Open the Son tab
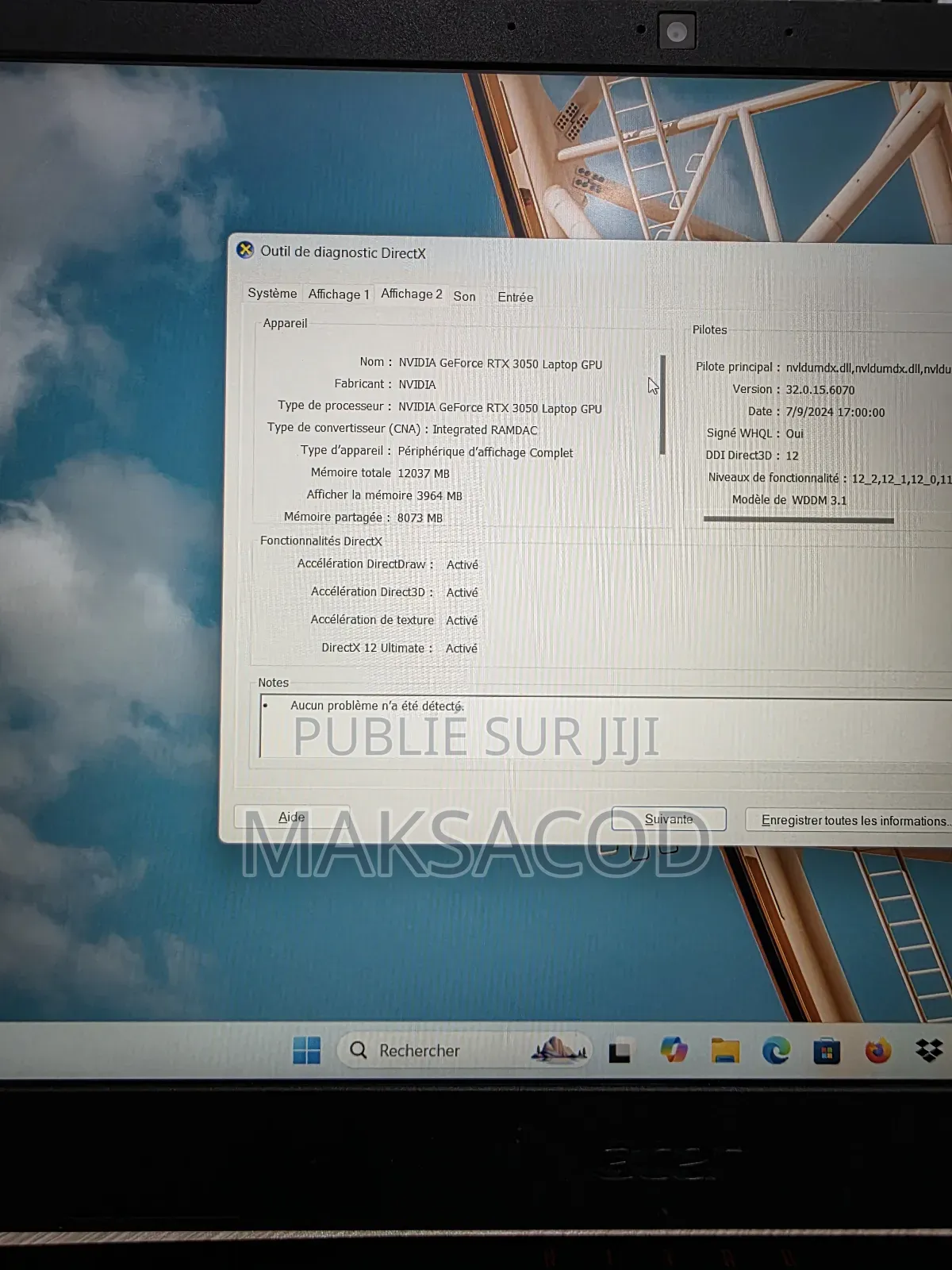952x1270 pixels. [465, 296]
